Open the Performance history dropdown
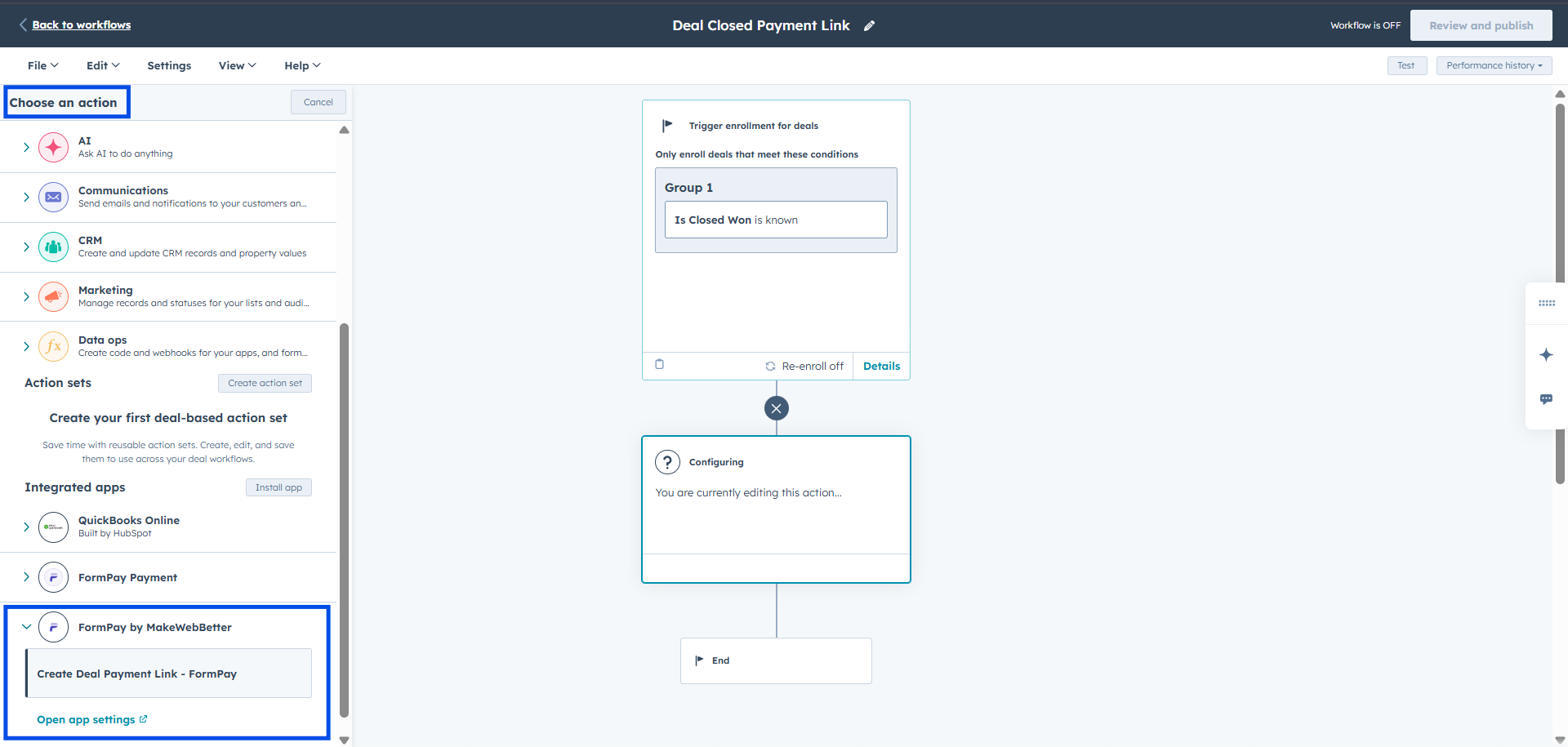 (x=1494, y=65)
